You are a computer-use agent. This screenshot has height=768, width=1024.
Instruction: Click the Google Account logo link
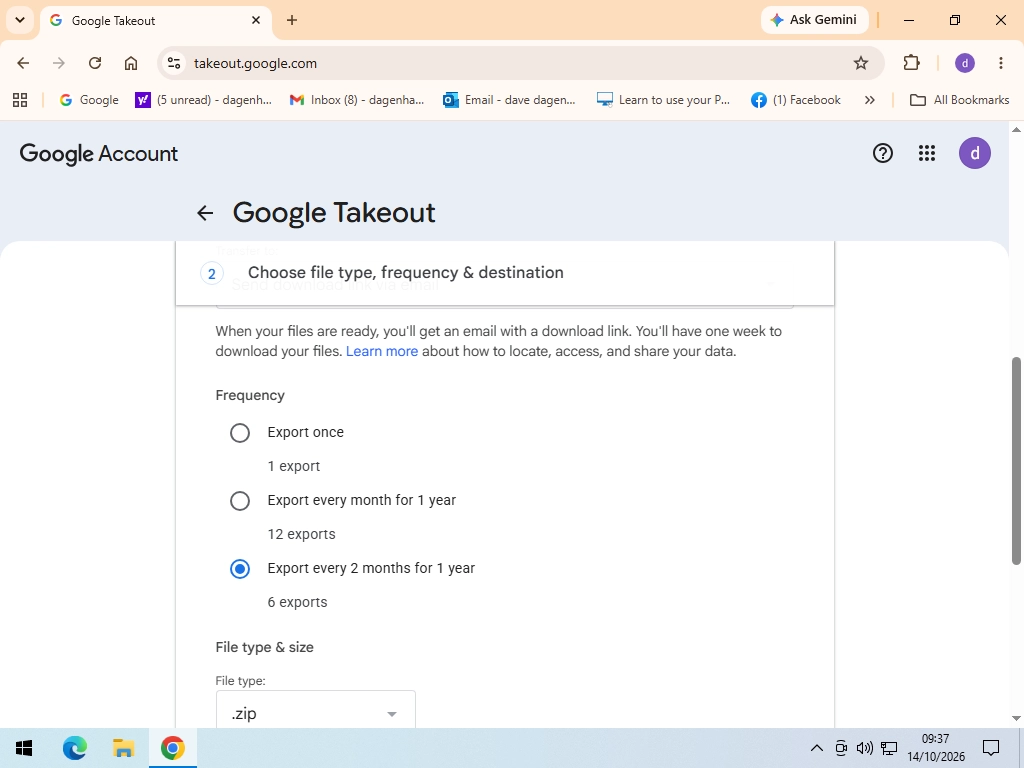[99, 153]
